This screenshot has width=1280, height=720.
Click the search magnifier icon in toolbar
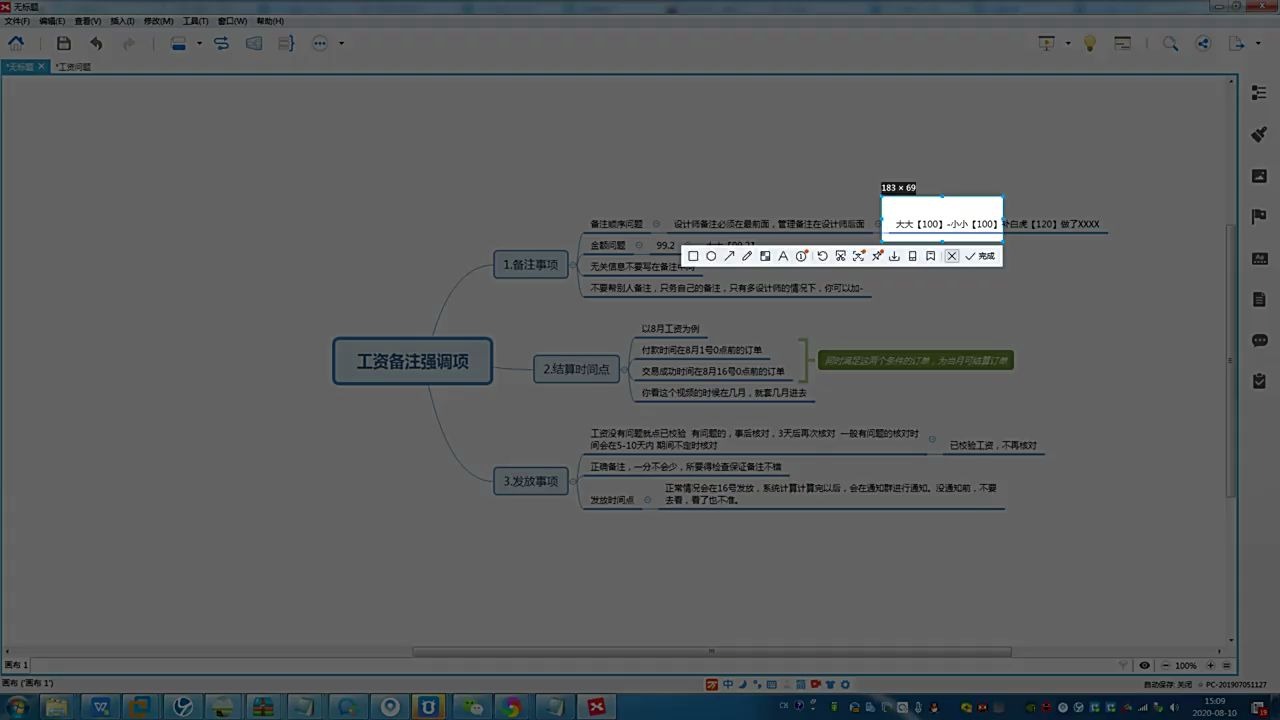[1170, 43]
